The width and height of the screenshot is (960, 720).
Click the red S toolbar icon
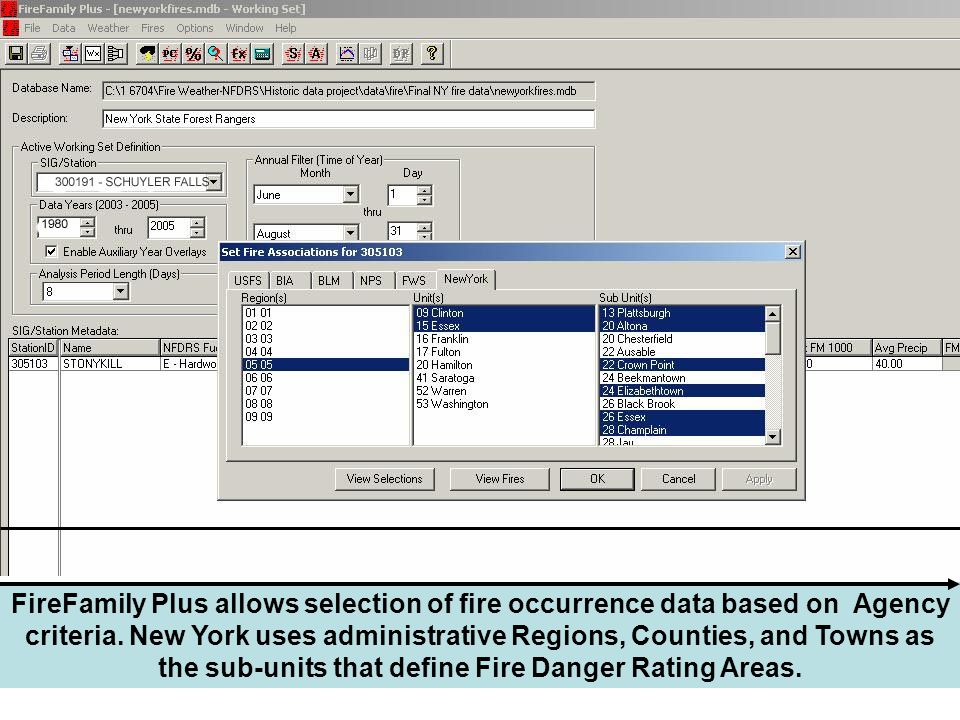coord(293,54)
